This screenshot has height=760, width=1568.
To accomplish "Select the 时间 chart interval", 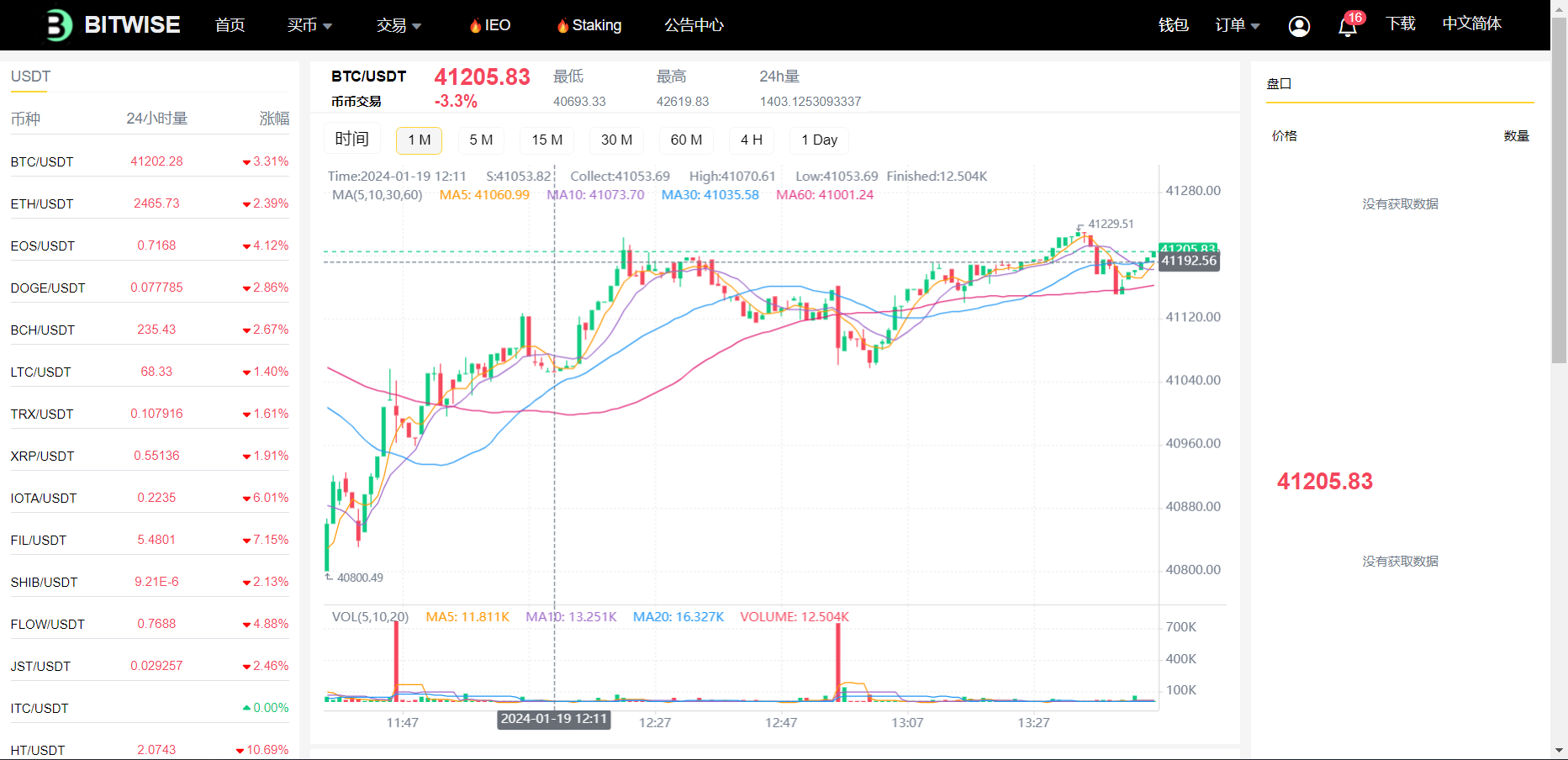I will pyautogui.click(x=352, y=139).
